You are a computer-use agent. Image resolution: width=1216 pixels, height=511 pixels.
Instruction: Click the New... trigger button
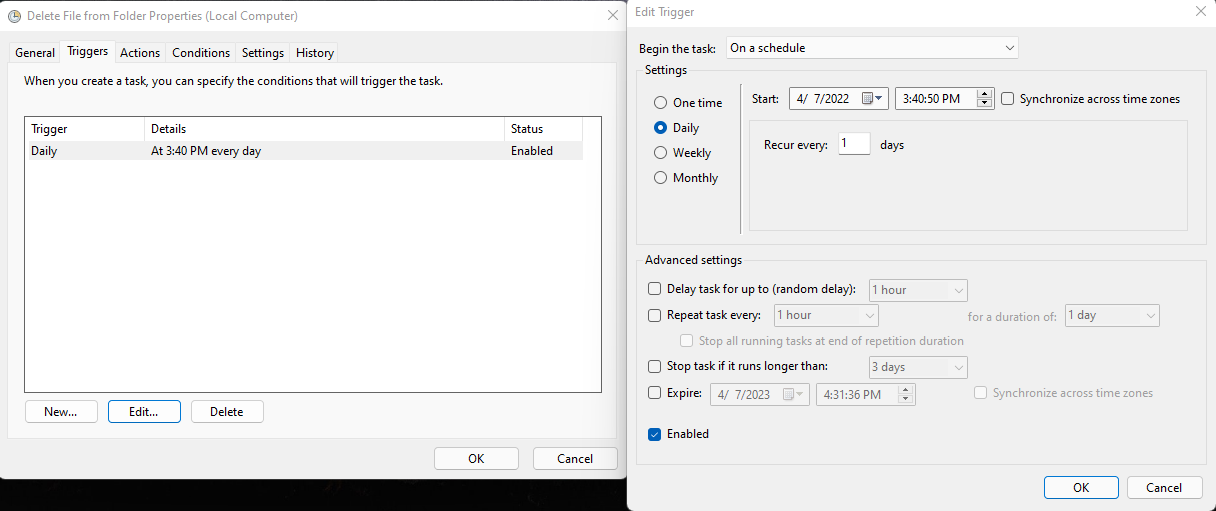pos(61,412)
